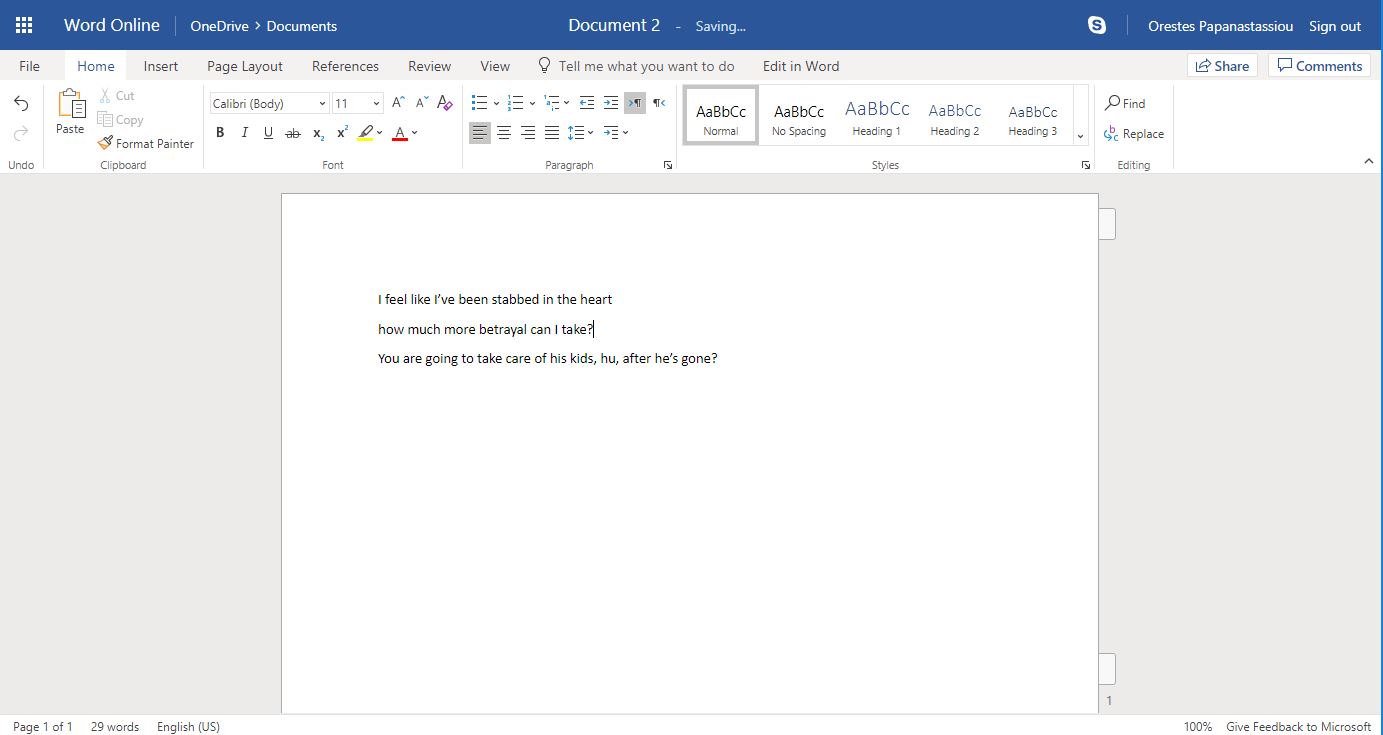Click the Tell me lightbulb box

tap(636, 66)
